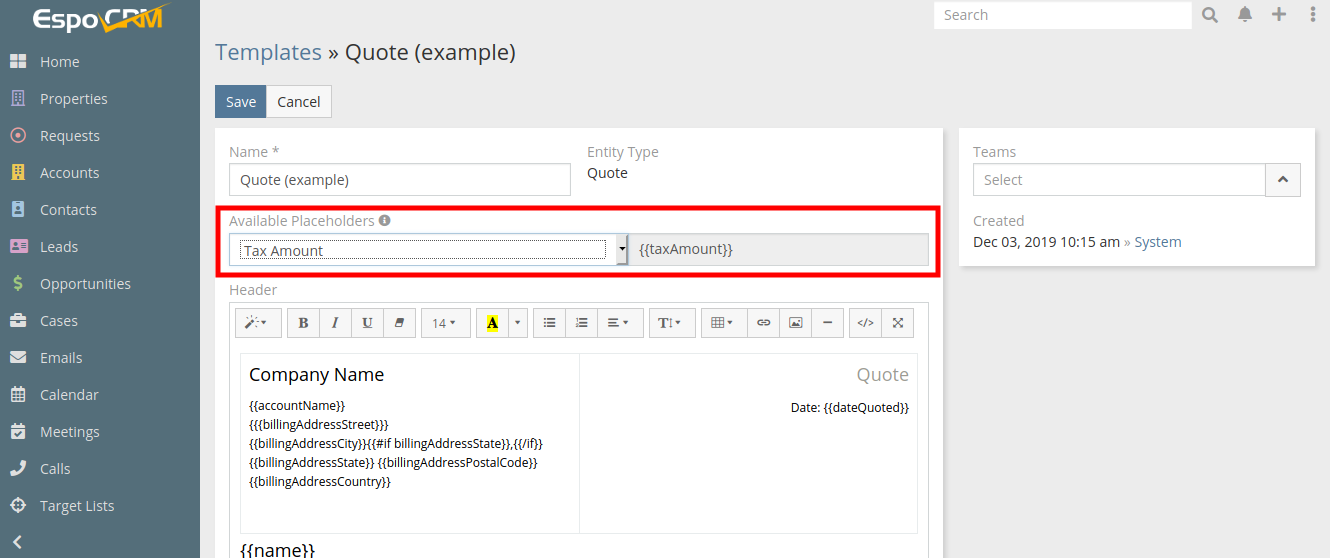The image size is (1330, 558).
Task: Switch to code view in editor
Action: [x=866, y=323]
